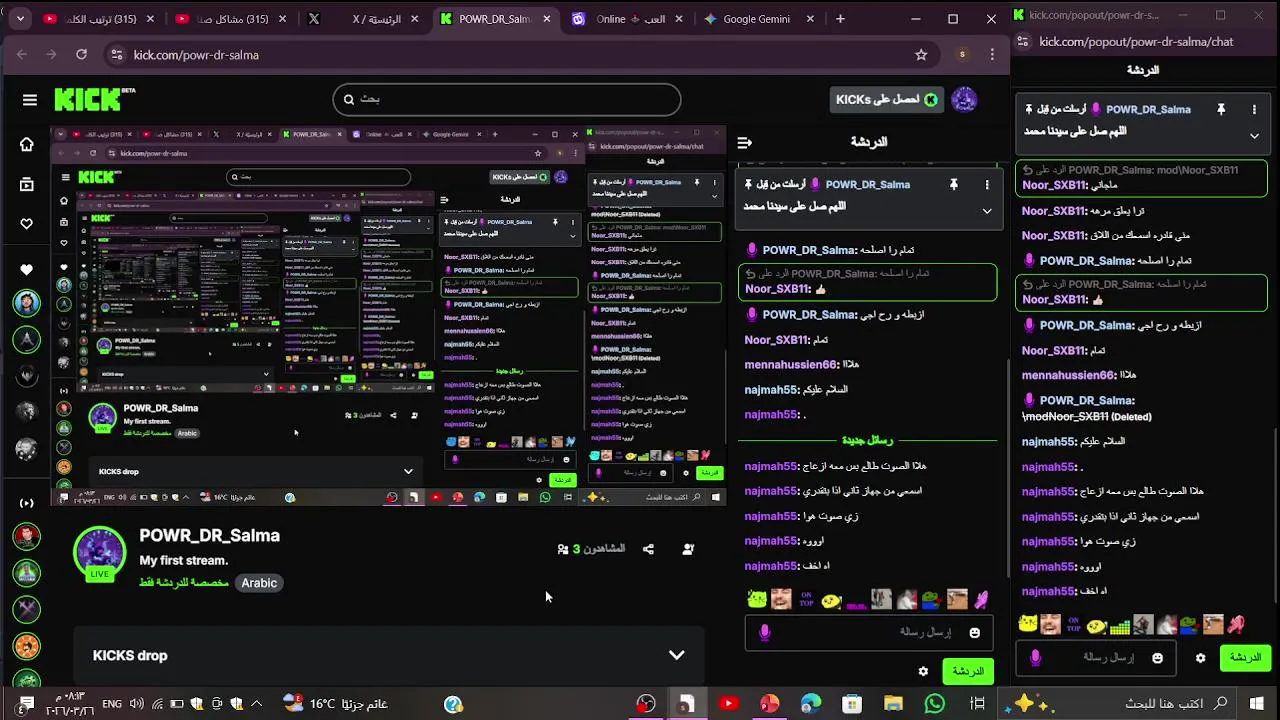Image resolution: width=1280 pixels, height=720 pixels.
Task: Open the 16°C weather widget on taskbar
Action: click(336, 704)
